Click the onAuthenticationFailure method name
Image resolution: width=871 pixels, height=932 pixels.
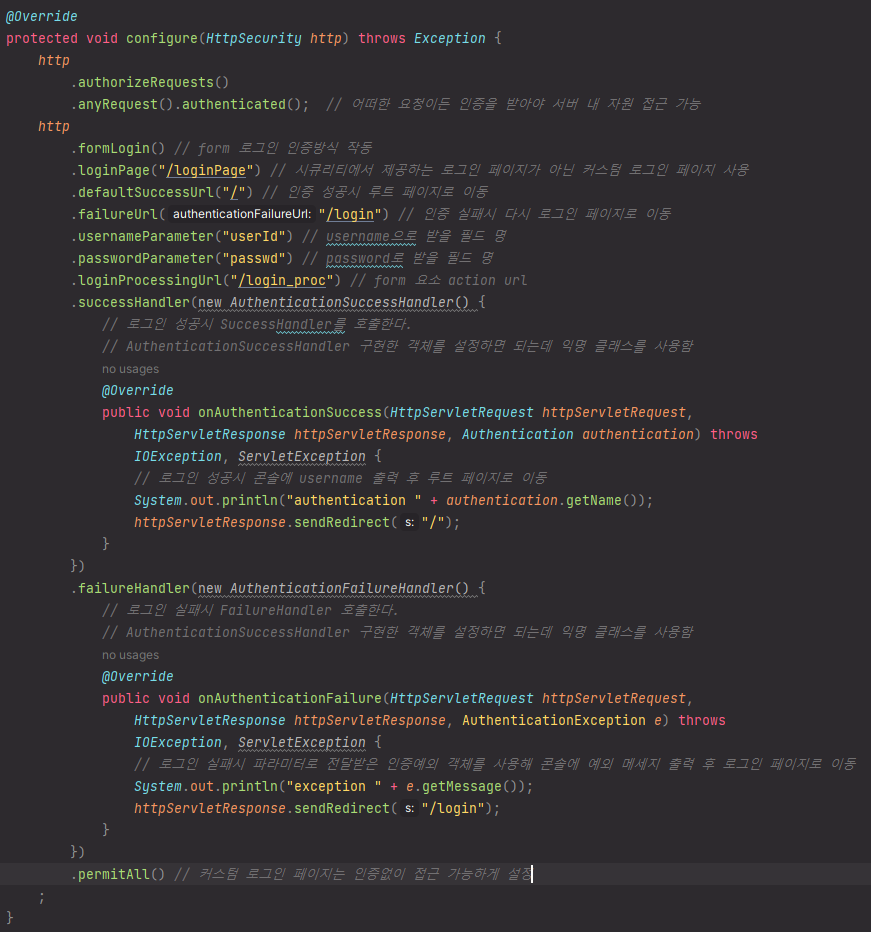point(290,698)
